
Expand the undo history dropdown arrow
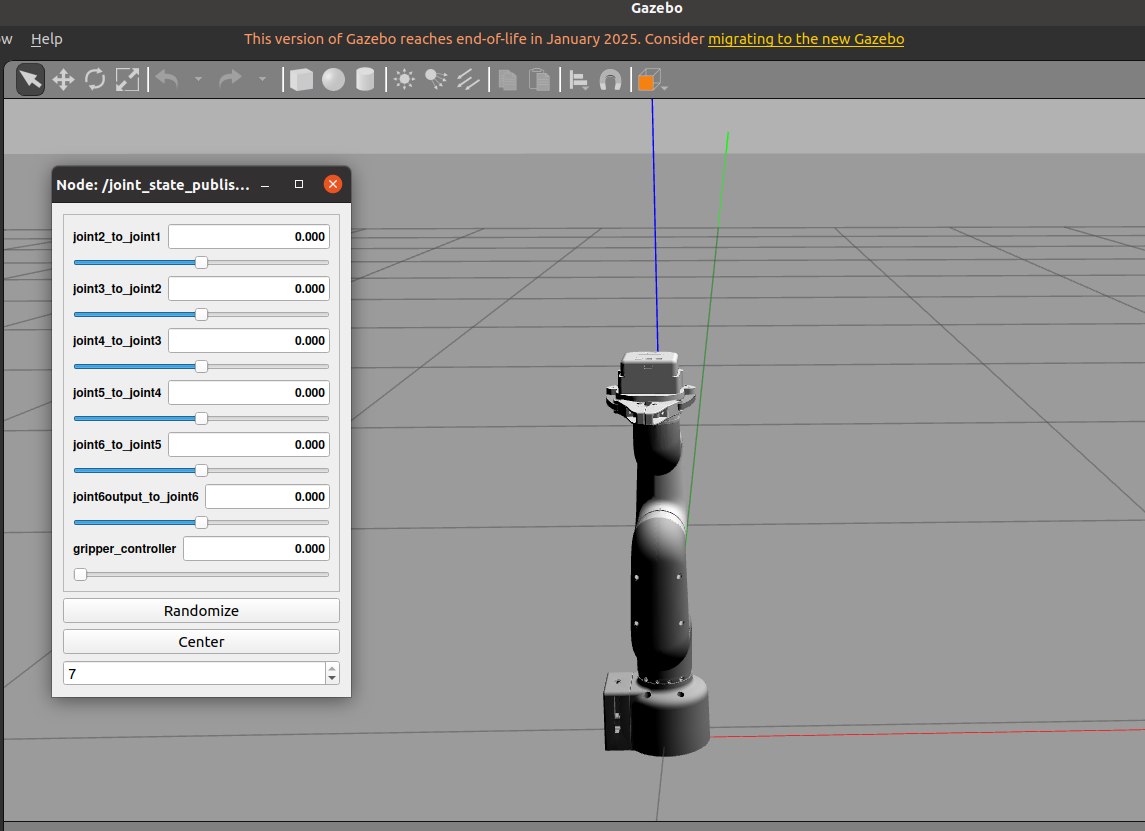pyautogui.click(x=197, y=80)
